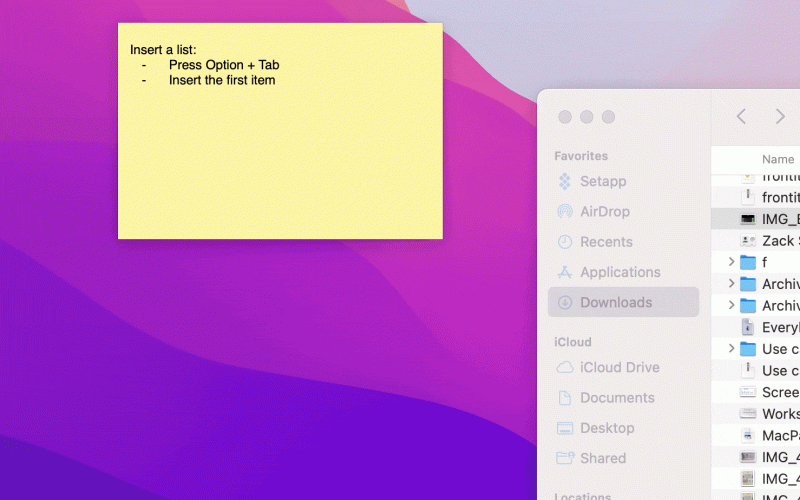
Task: Open Applications using its sidebar icon
Action: [x=564, y=272]
